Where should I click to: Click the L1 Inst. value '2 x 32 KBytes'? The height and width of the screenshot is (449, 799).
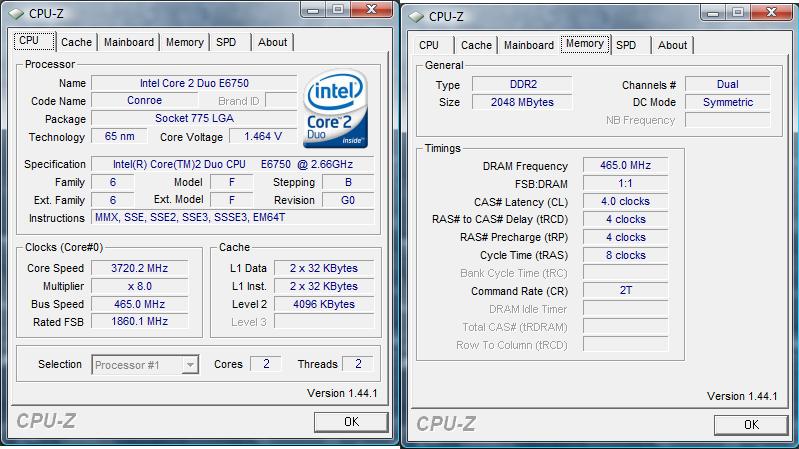(324, 286)
